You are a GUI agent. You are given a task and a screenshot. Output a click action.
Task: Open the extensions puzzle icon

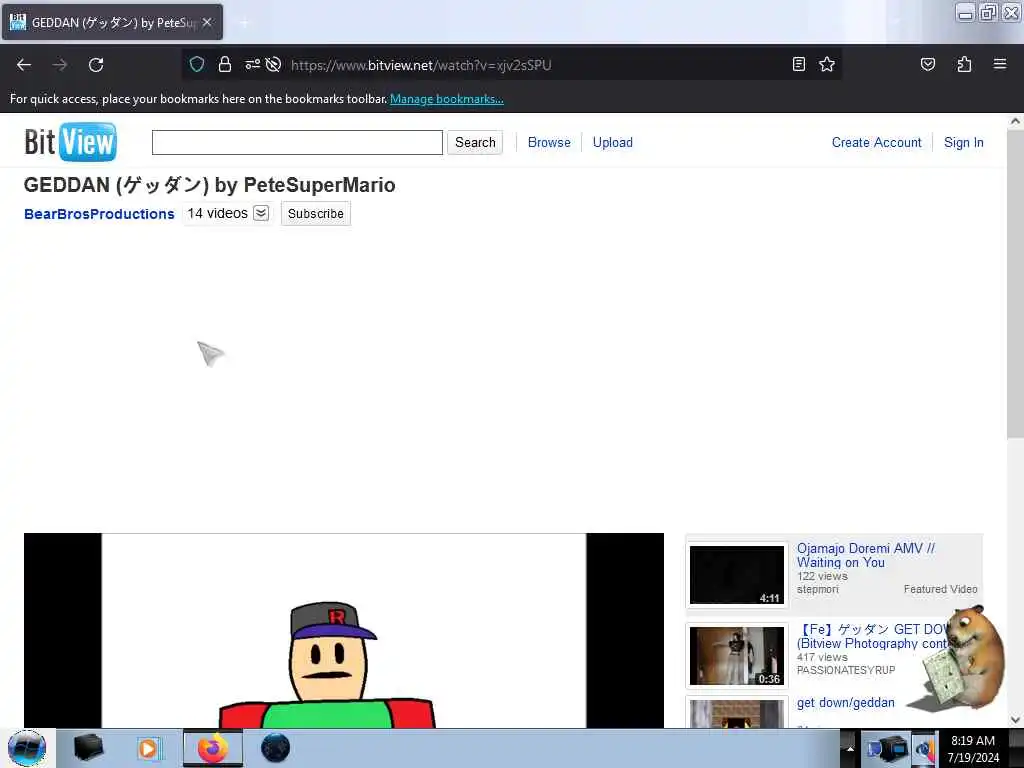click(964, 64)
